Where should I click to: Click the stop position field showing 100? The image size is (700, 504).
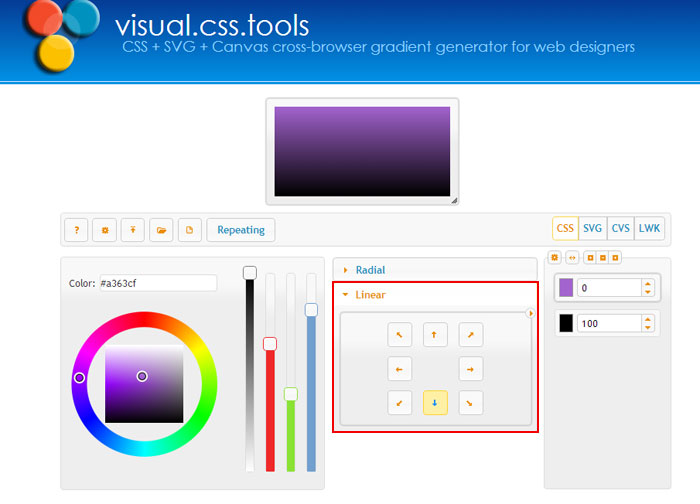point(609,323)
